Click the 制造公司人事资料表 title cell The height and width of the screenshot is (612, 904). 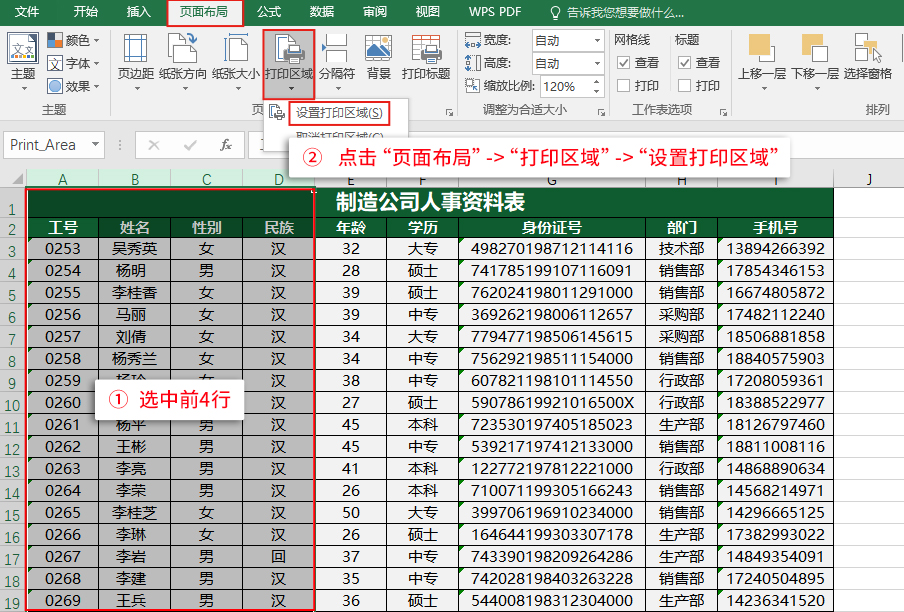430,202
